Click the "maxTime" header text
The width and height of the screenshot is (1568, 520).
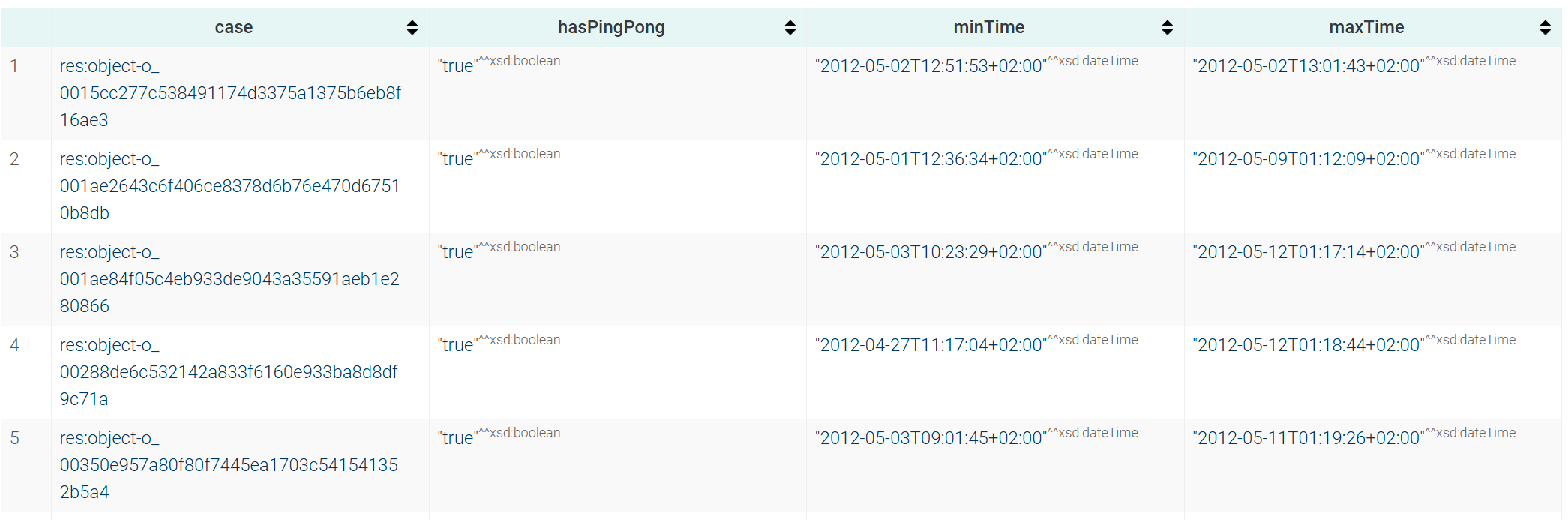(1366, 28)
